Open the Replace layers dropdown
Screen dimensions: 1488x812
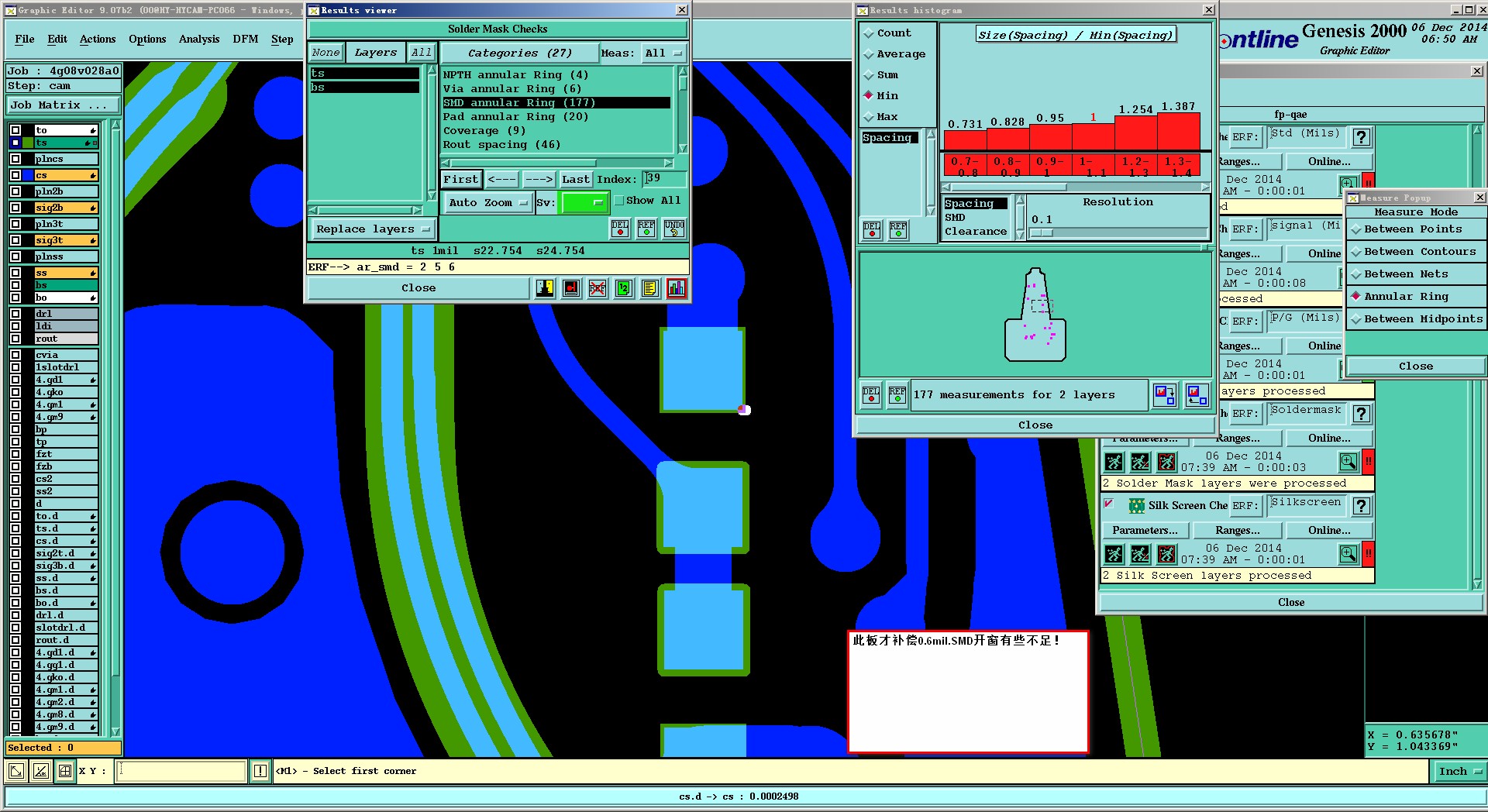point(373,229)
